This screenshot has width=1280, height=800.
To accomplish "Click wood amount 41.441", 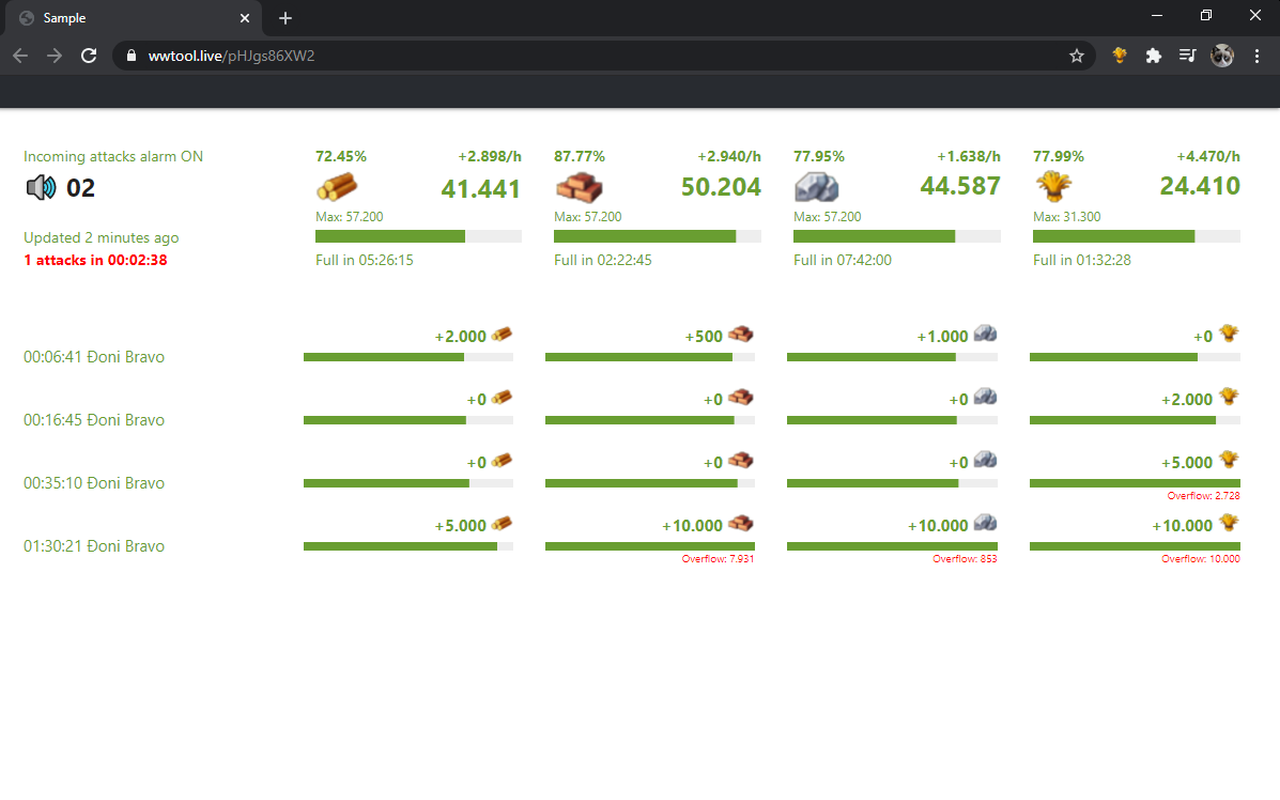I will coord(481,188).
